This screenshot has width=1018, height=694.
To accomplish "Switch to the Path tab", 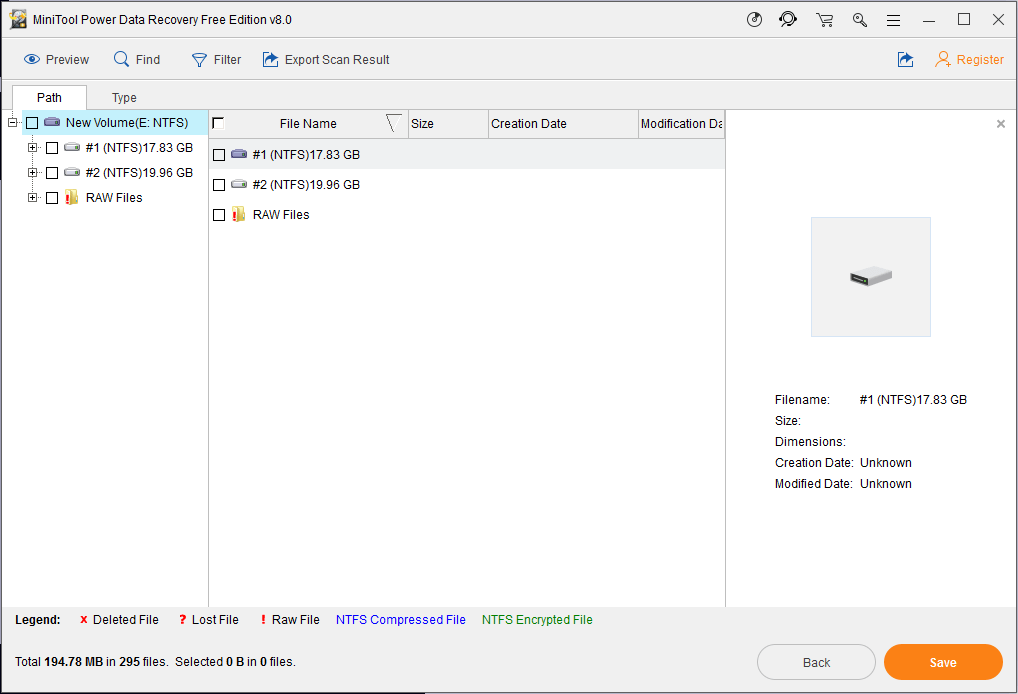I will point(49,97).
